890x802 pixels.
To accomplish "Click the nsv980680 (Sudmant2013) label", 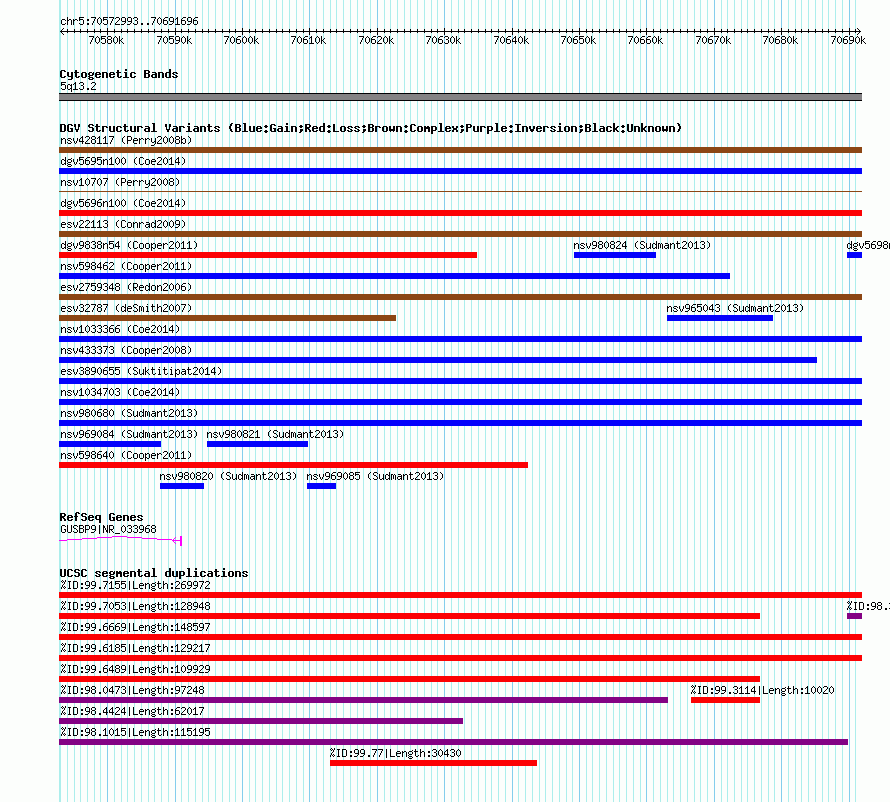I will pos(129,413).
